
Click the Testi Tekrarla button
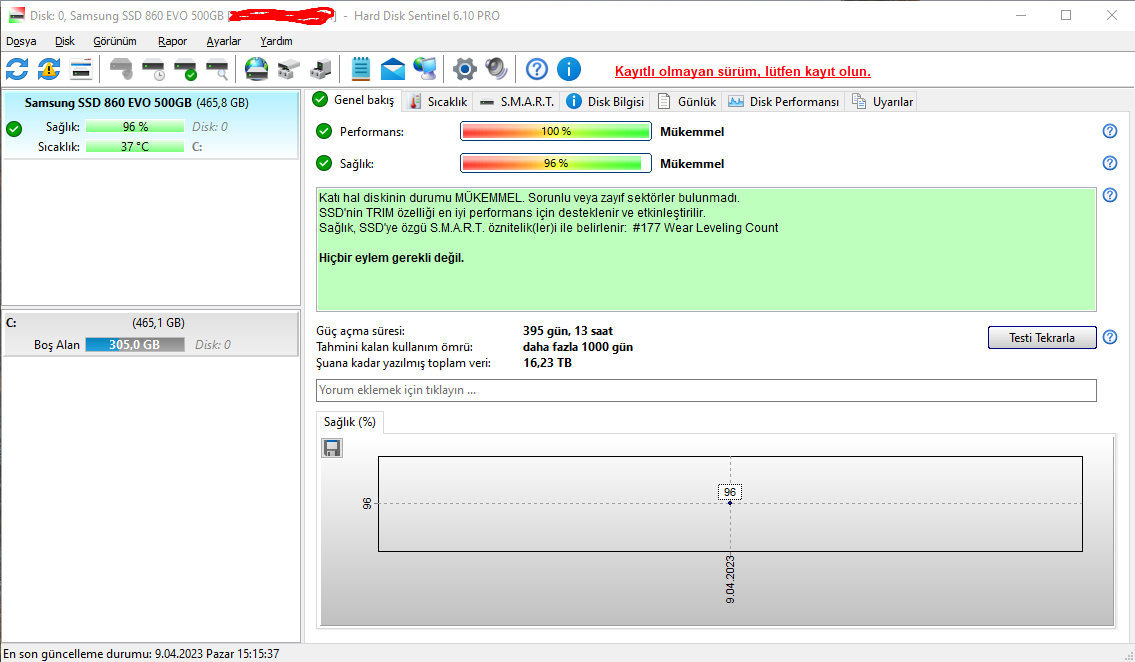click(x=1042, y=337)
